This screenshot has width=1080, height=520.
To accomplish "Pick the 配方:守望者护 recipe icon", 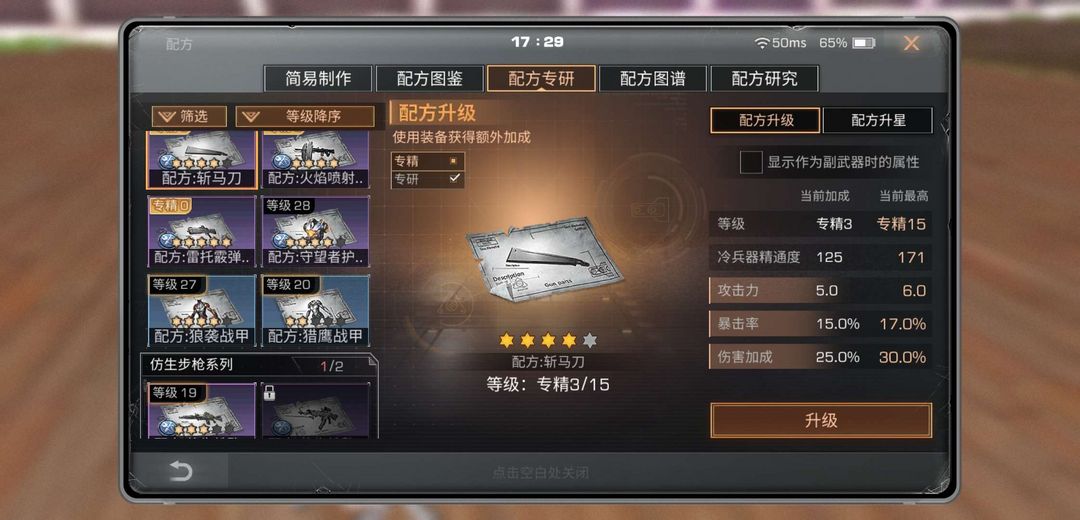I will coord(315,232).
